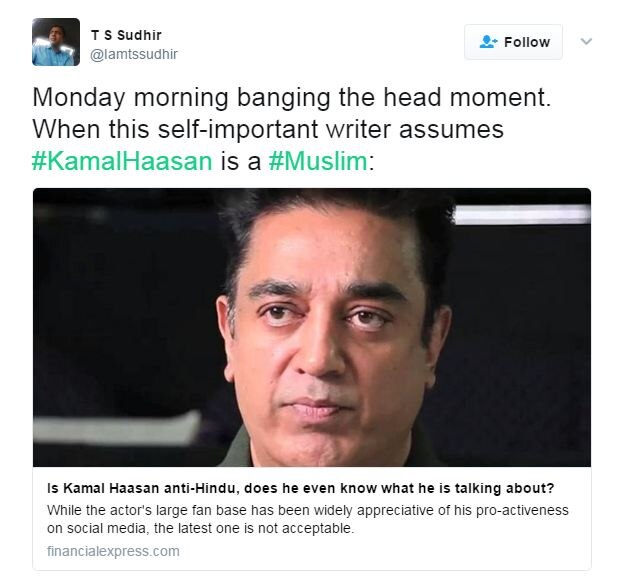Click the words 'is a' between hashtags

pos(241,161)
